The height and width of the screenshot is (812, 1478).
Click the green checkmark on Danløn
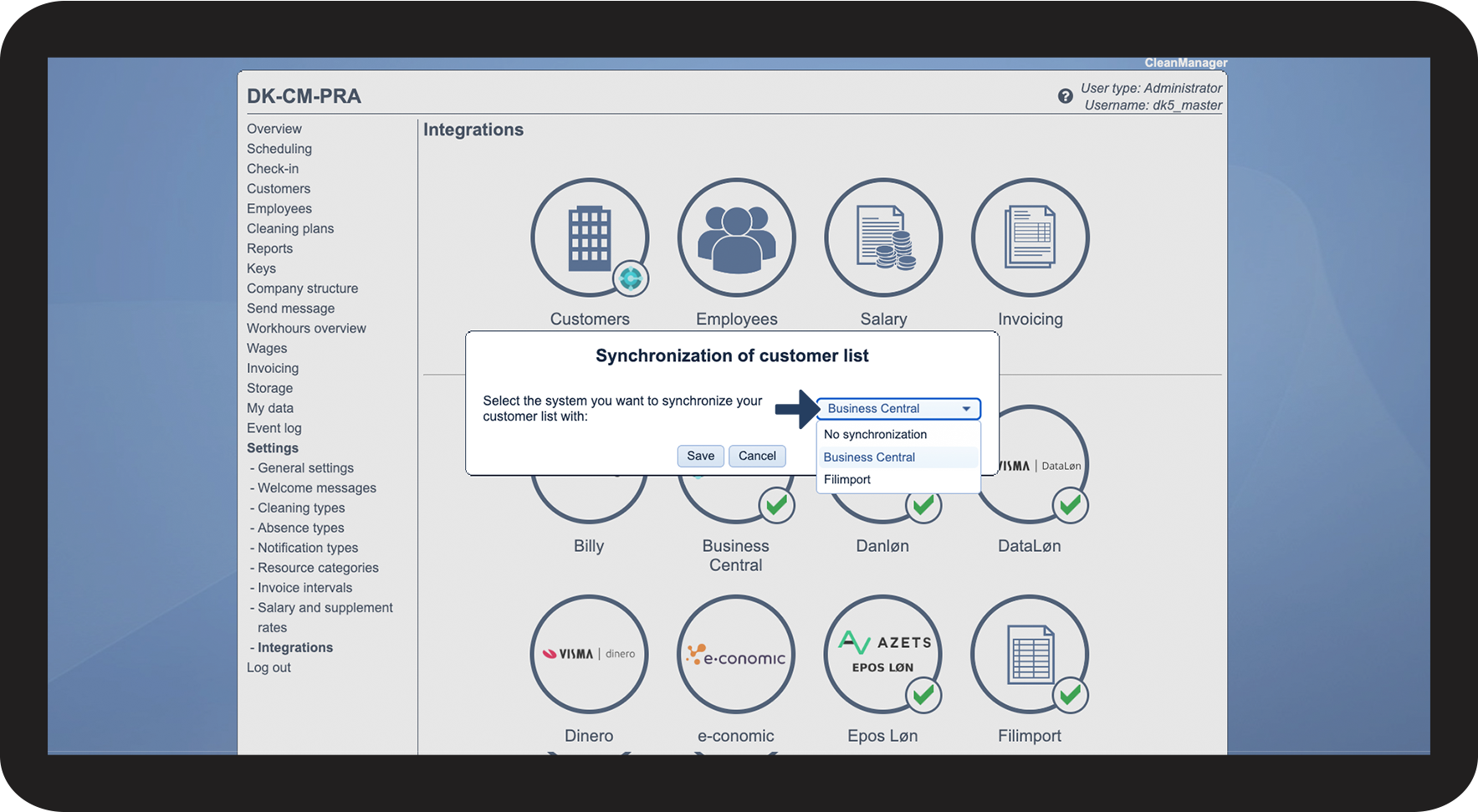923,505
